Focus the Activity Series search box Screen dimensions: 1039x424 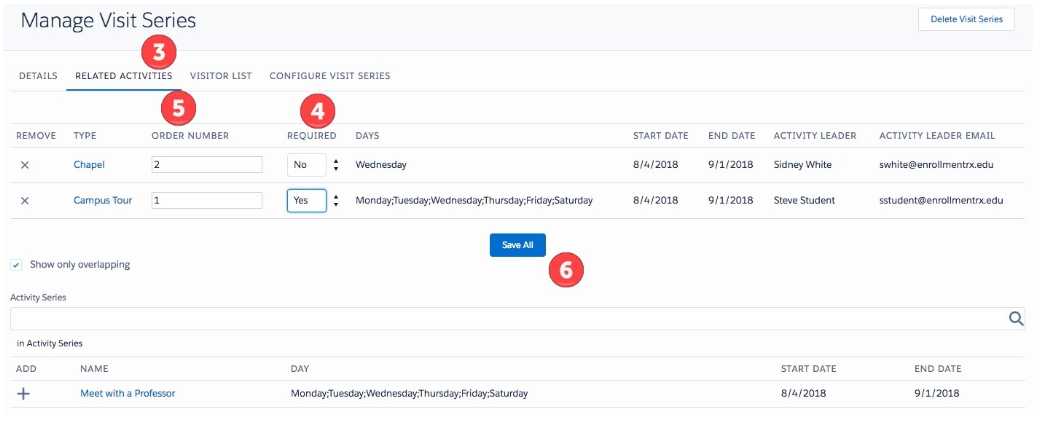pos(505,318)
